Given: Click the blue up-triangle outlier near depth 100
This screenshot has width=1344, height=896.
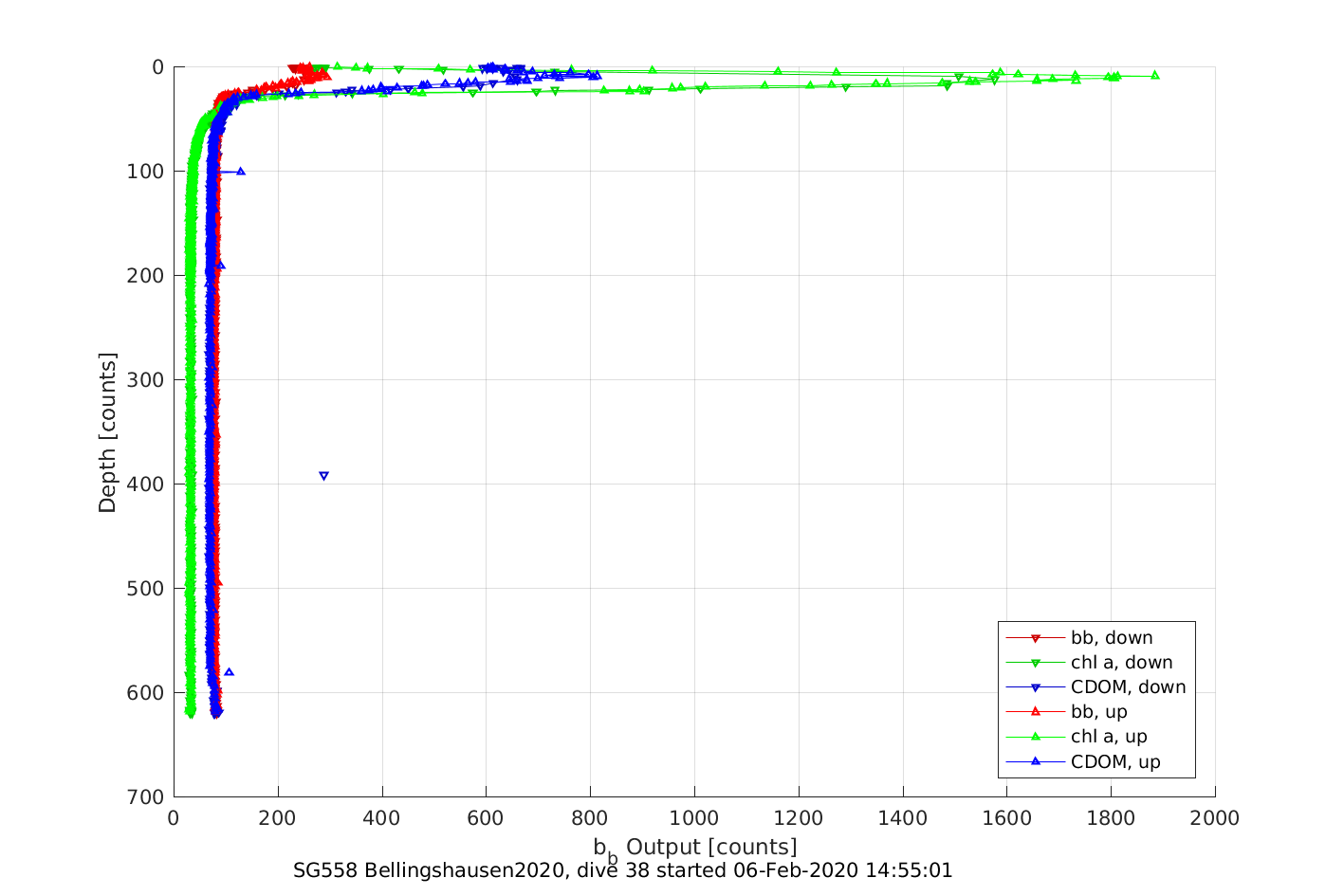Looking at the screenshot, I should (241, 171).
